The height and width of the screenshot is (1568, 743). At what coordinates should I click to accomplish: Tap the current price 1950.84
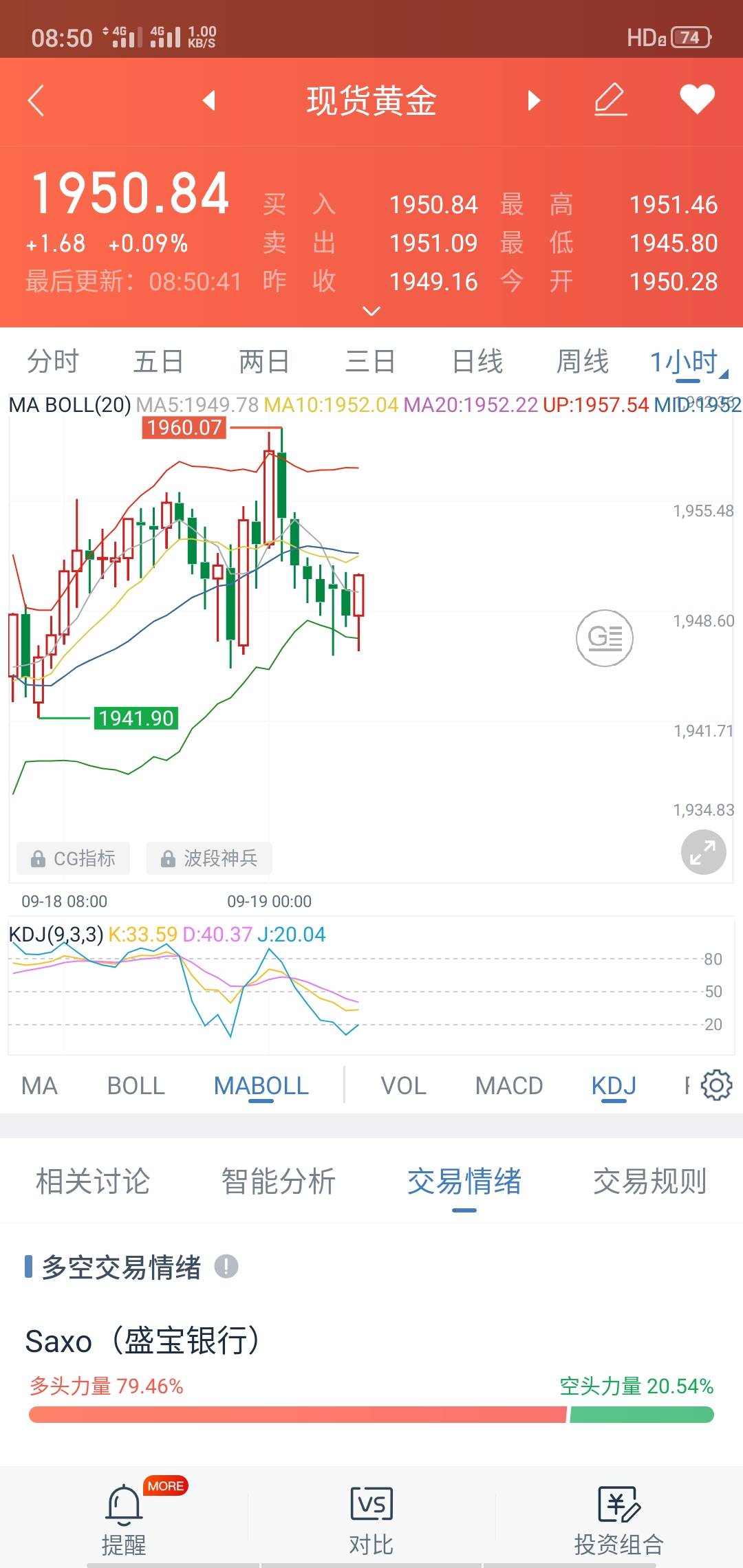coord(130,193)
